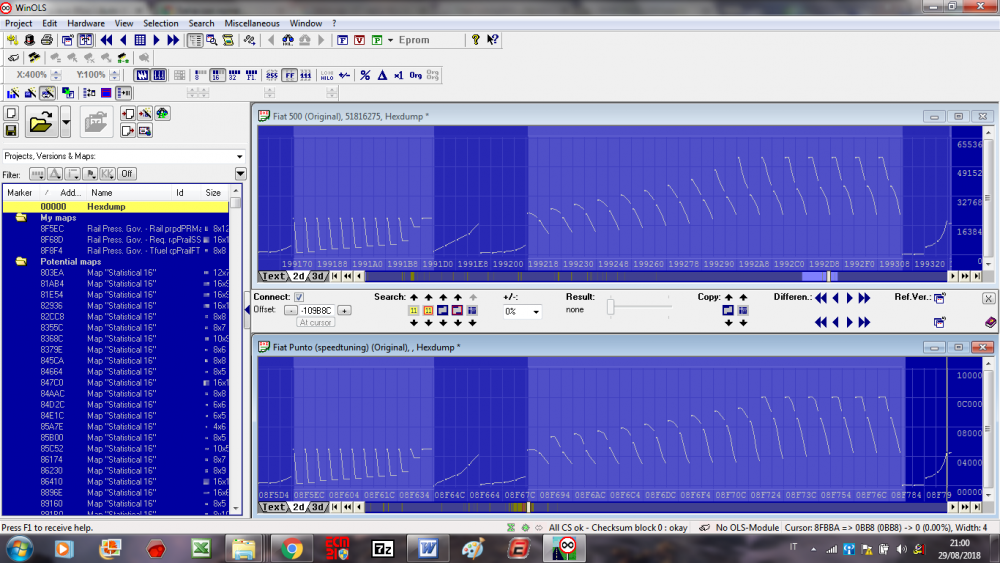Click the online tree globe icon in side panel
The height and width of the screenshot is (563, 1000).
163,113
